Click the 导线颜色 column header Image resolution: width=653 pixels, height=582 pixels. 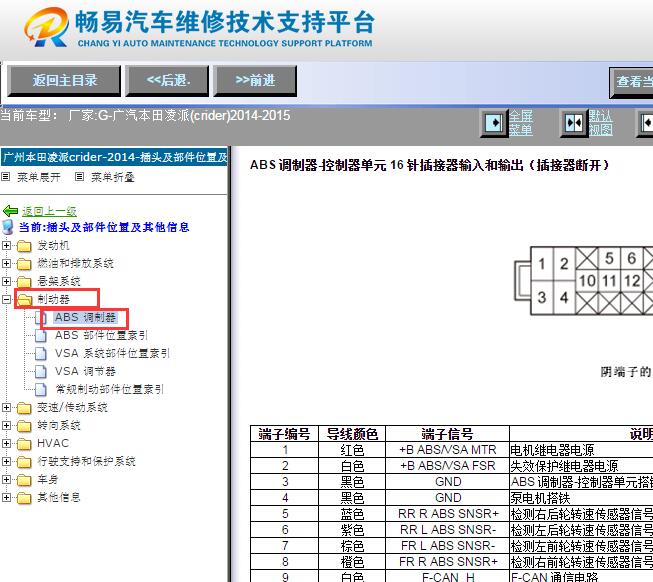tap(352, 434)
